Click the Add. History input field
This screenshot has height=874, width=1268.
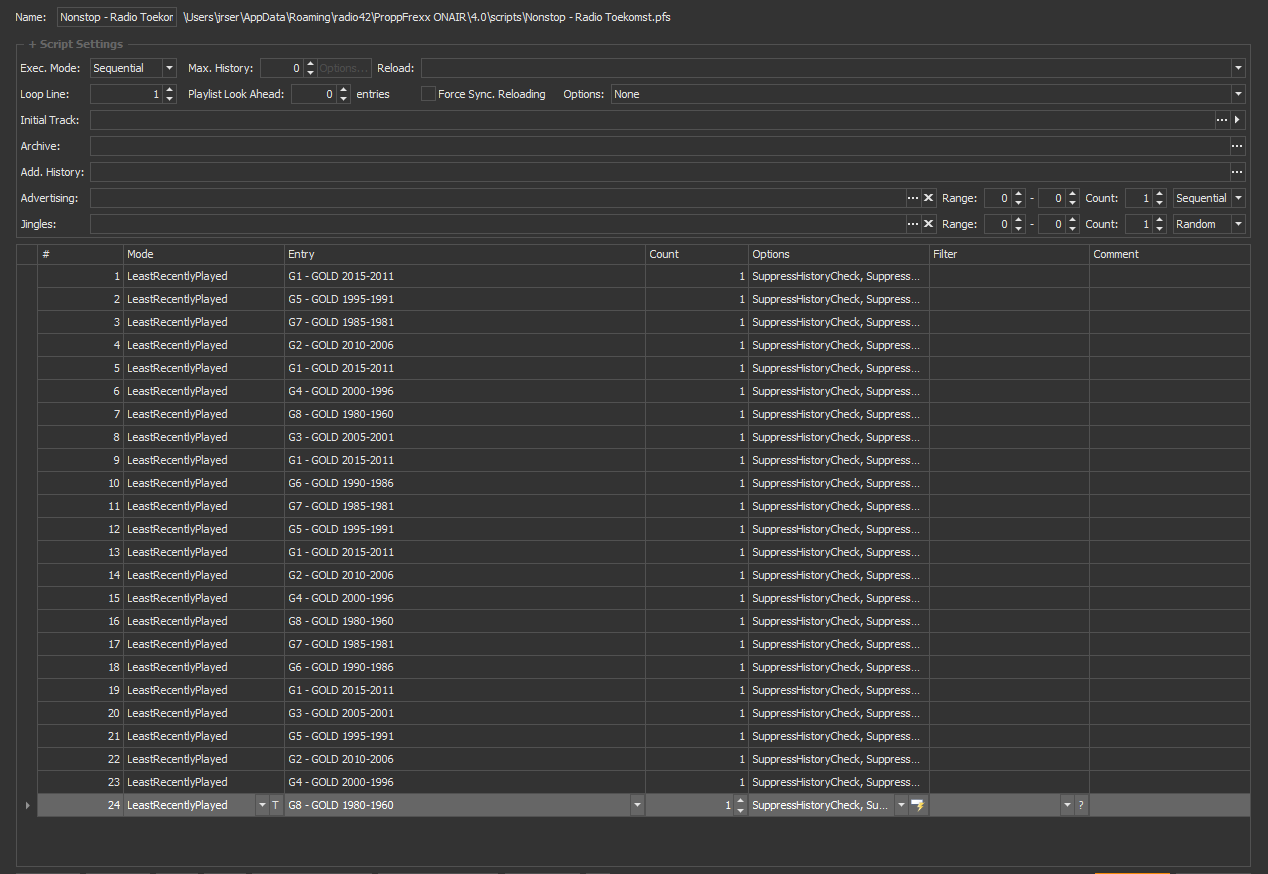(x=659, y=172)
